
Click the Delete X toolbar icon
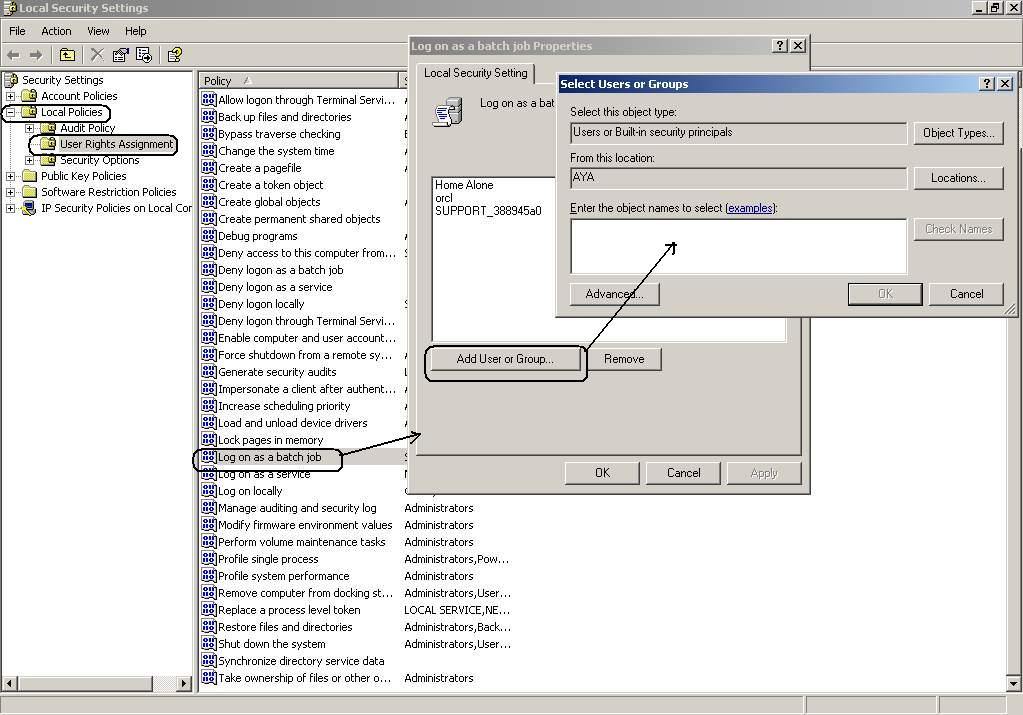(97, 55)
